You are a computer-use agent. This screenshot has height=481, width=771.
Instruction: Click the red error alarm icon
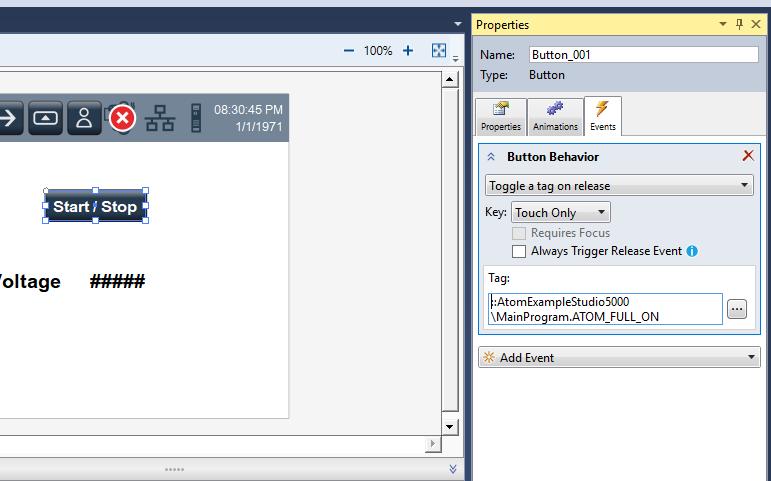122,118
